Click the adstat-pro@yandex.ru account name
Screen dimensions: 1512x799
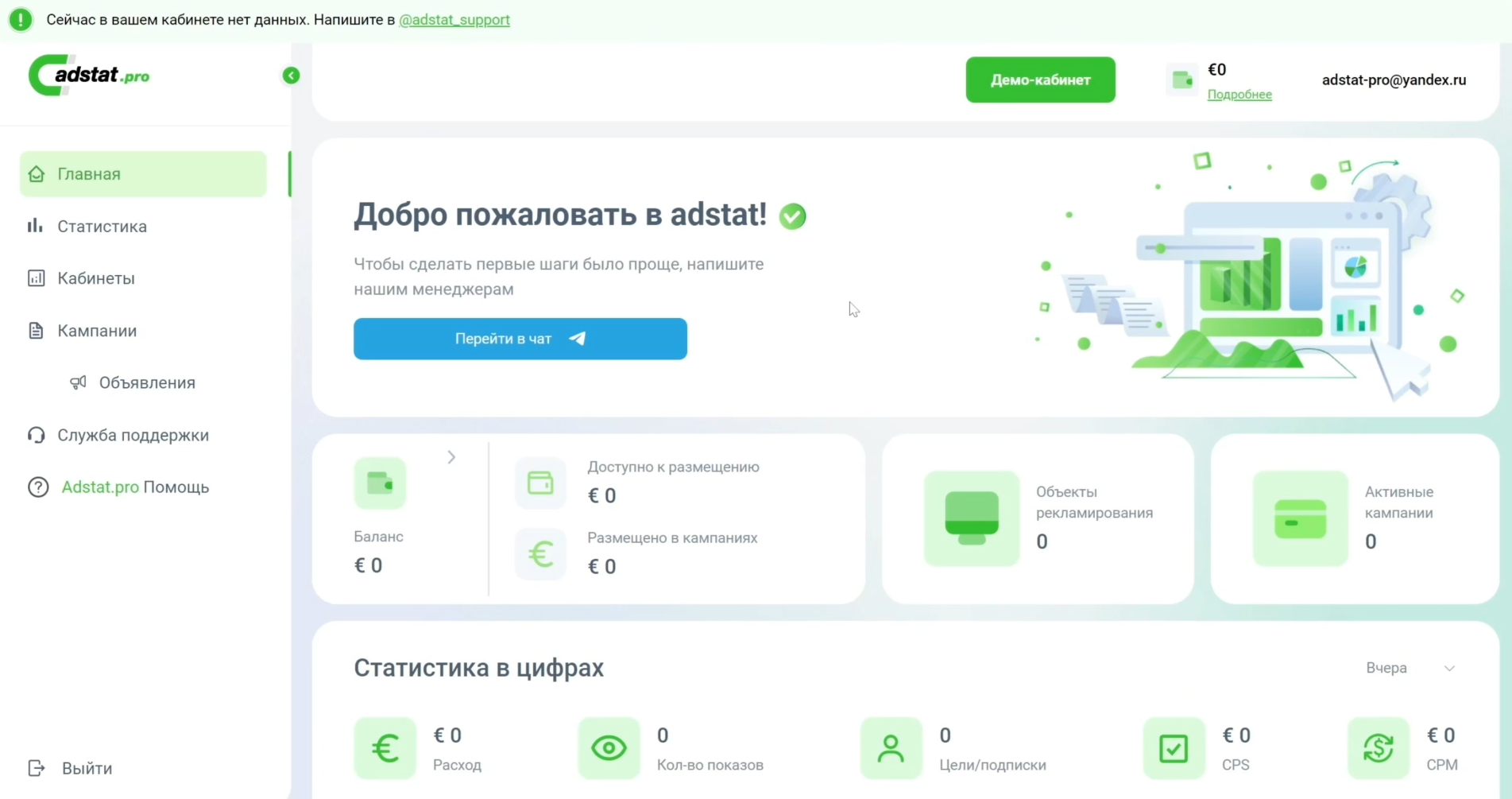tap(1394, 80)
